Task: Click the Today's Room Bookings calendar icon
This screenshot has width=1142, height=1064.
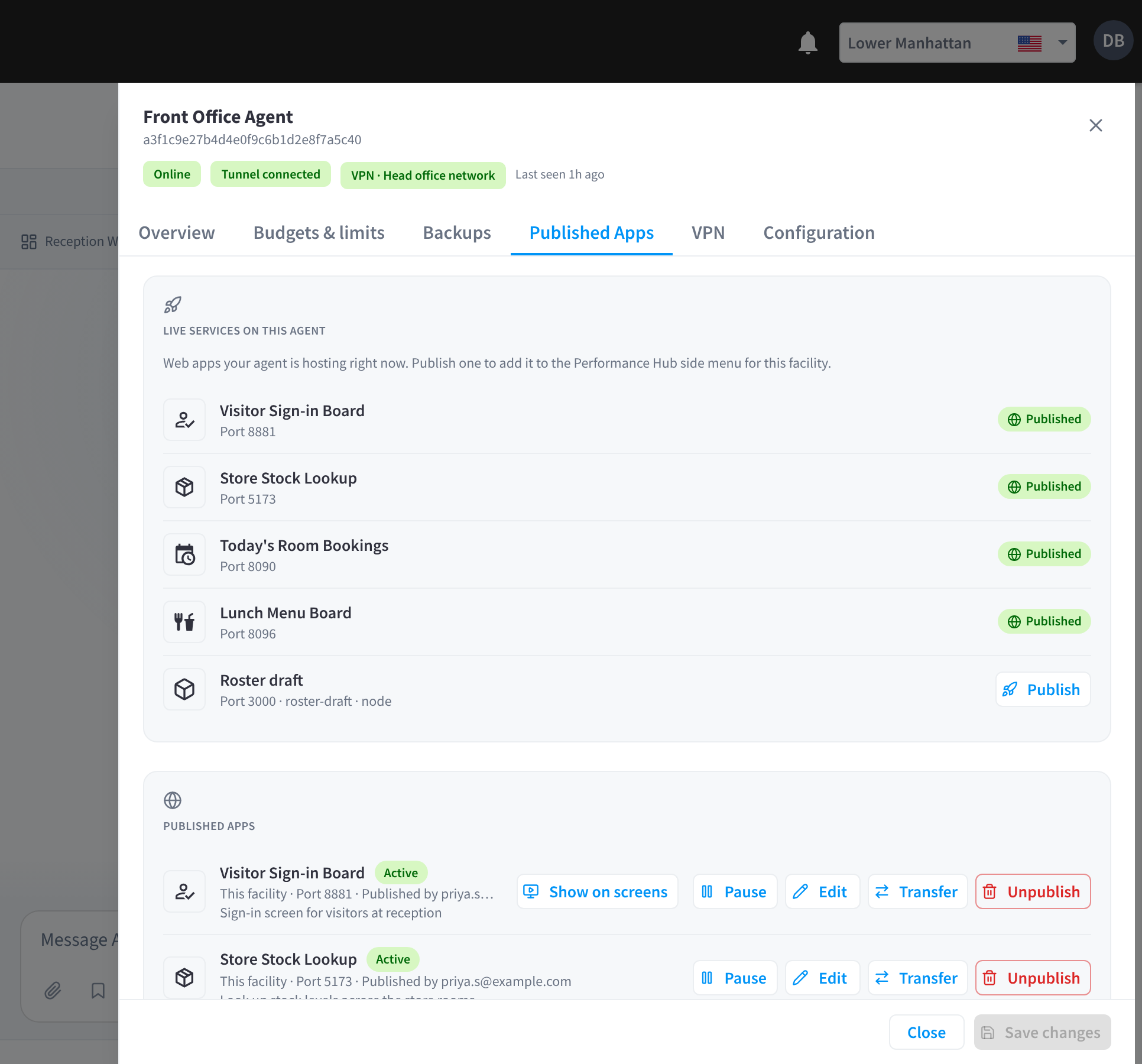Action: tap(184, 554)
